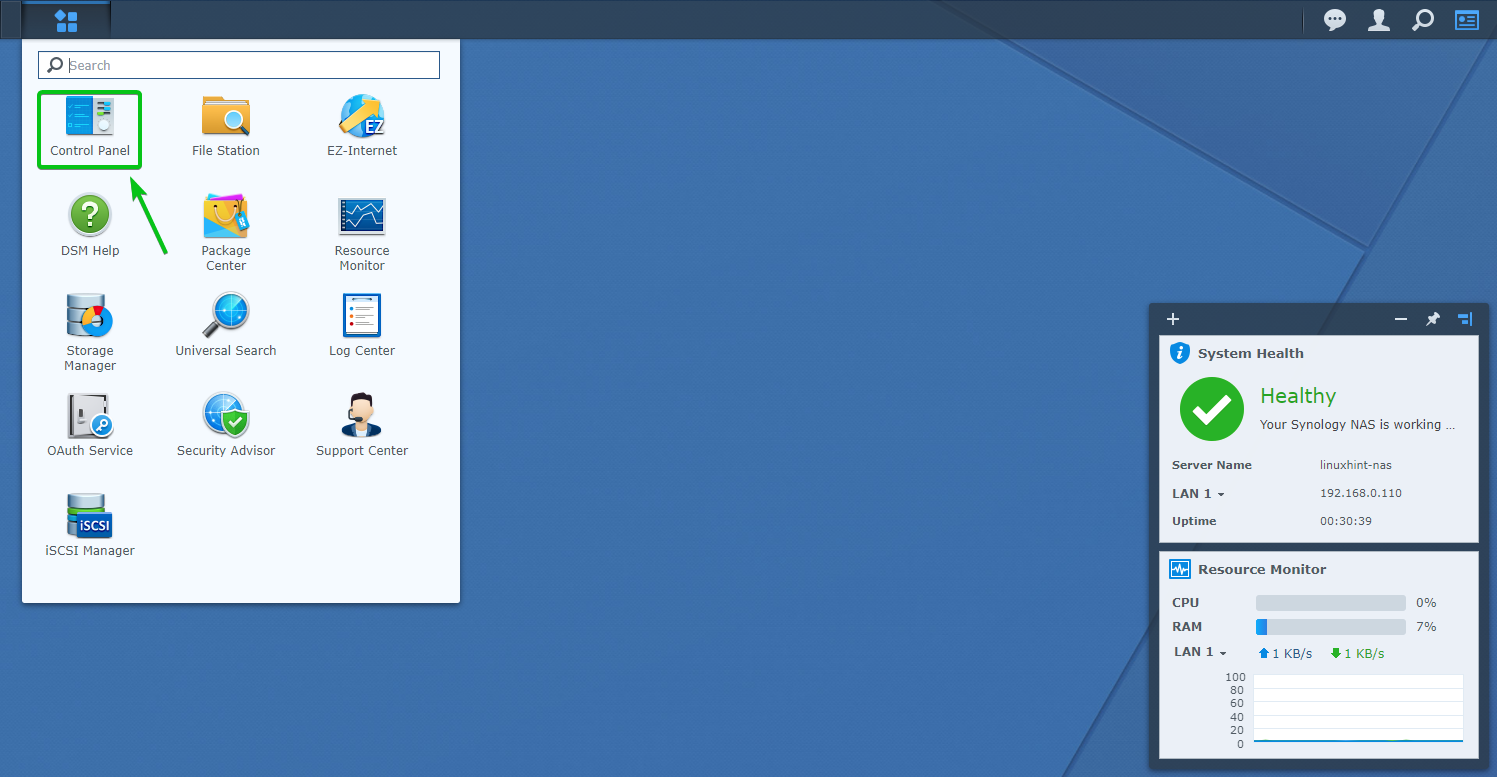Screen dimensions: 1497x777
Task: Launch Package Center
Action: click(x=226, y=233)
